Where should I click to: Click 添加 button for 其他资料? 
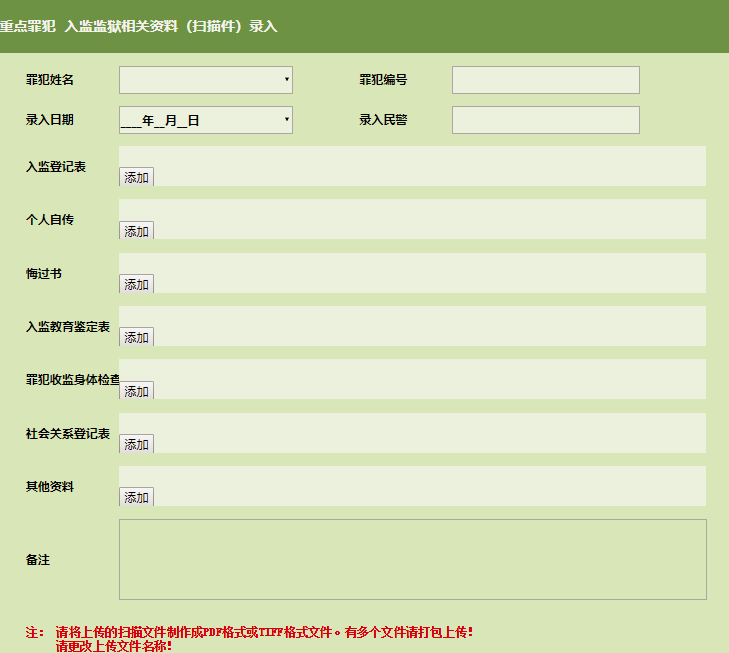(x=136, y=497)
